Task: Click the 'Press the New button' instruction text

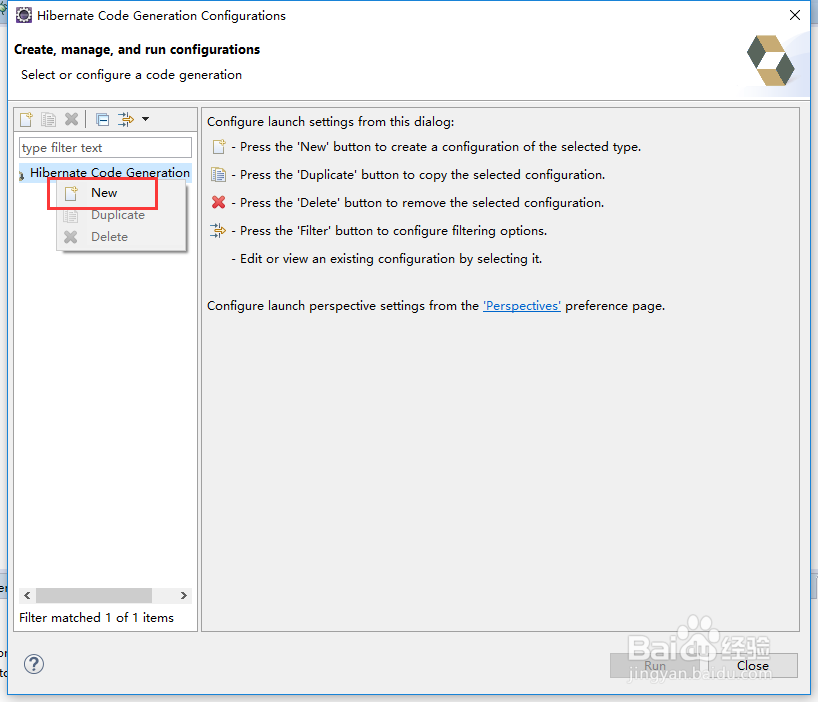Action: point(440,147)
